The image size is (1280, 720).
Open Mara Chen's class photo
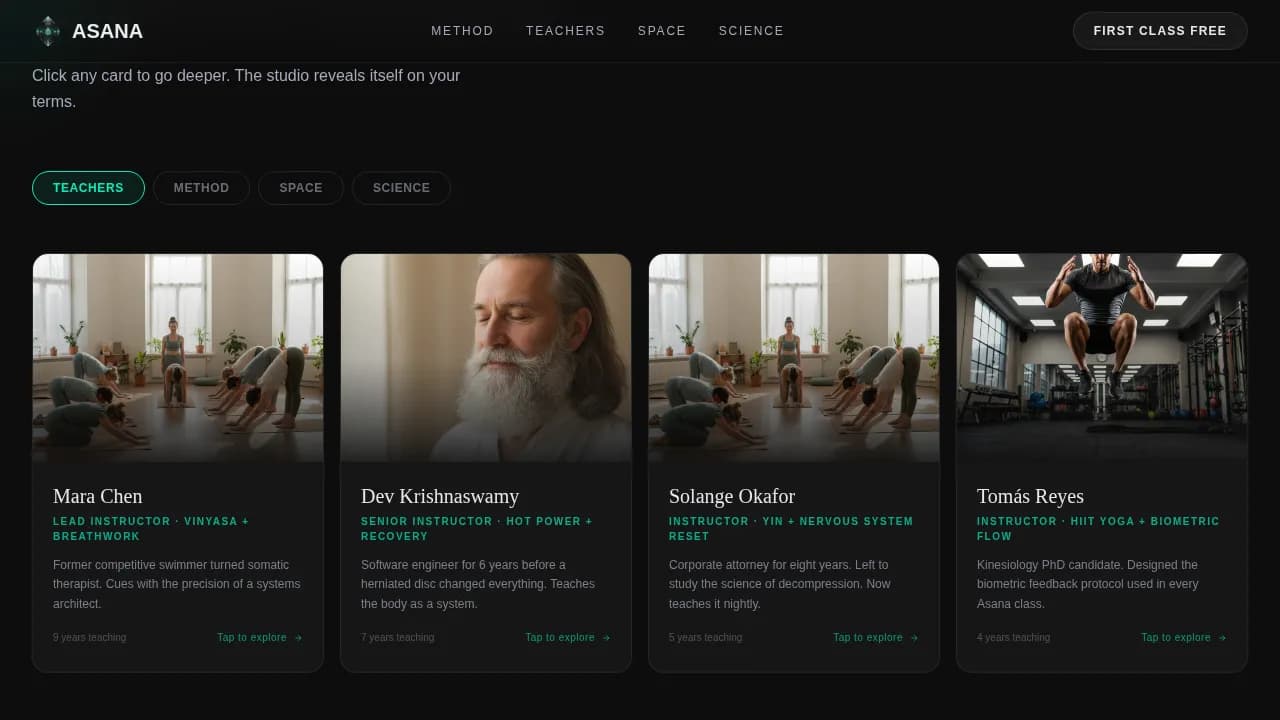178,358
